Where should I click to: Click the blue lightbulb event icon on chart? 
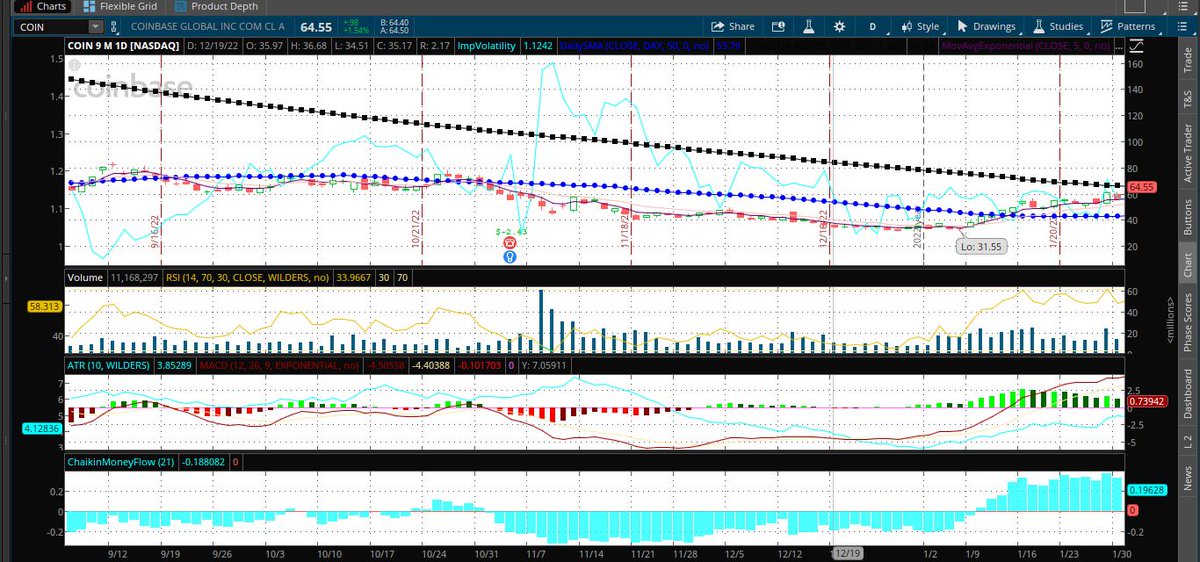point(510,256)
